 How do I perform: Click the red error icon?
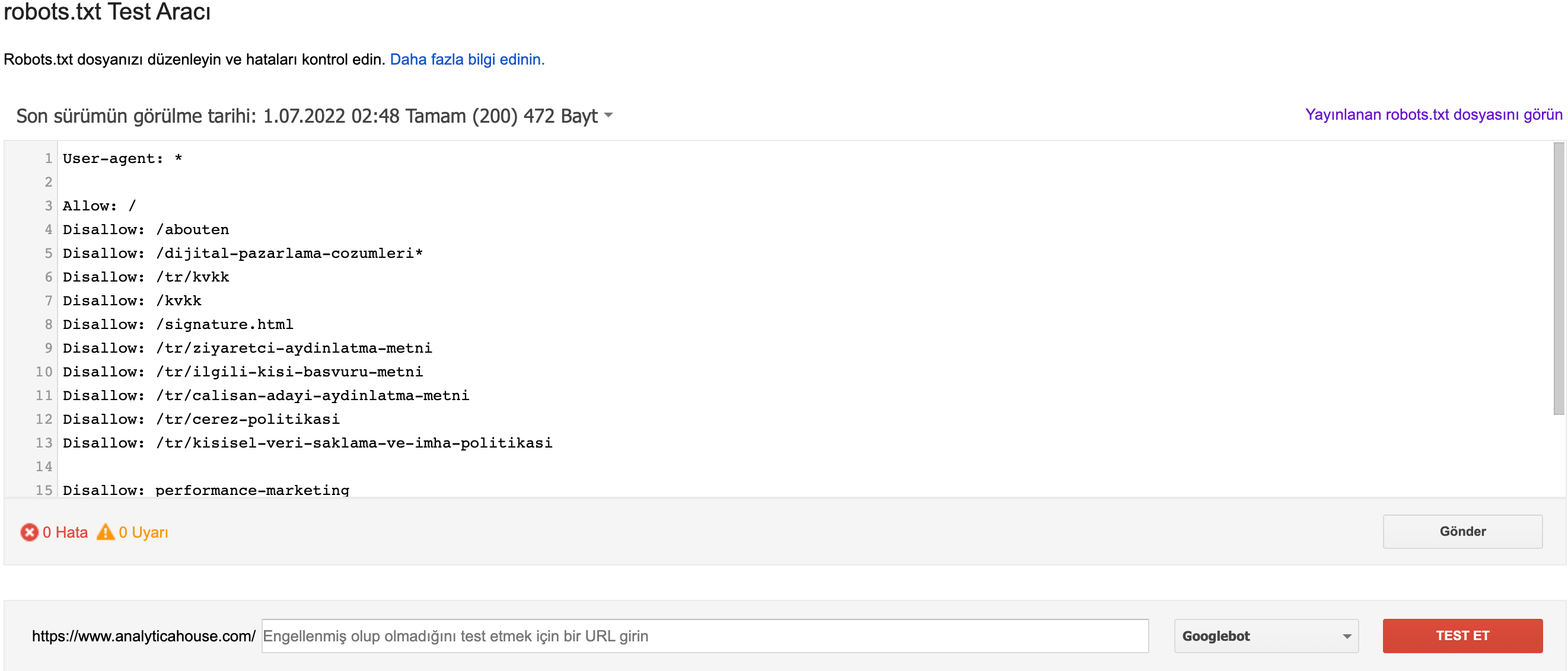[x=28, y=532]
